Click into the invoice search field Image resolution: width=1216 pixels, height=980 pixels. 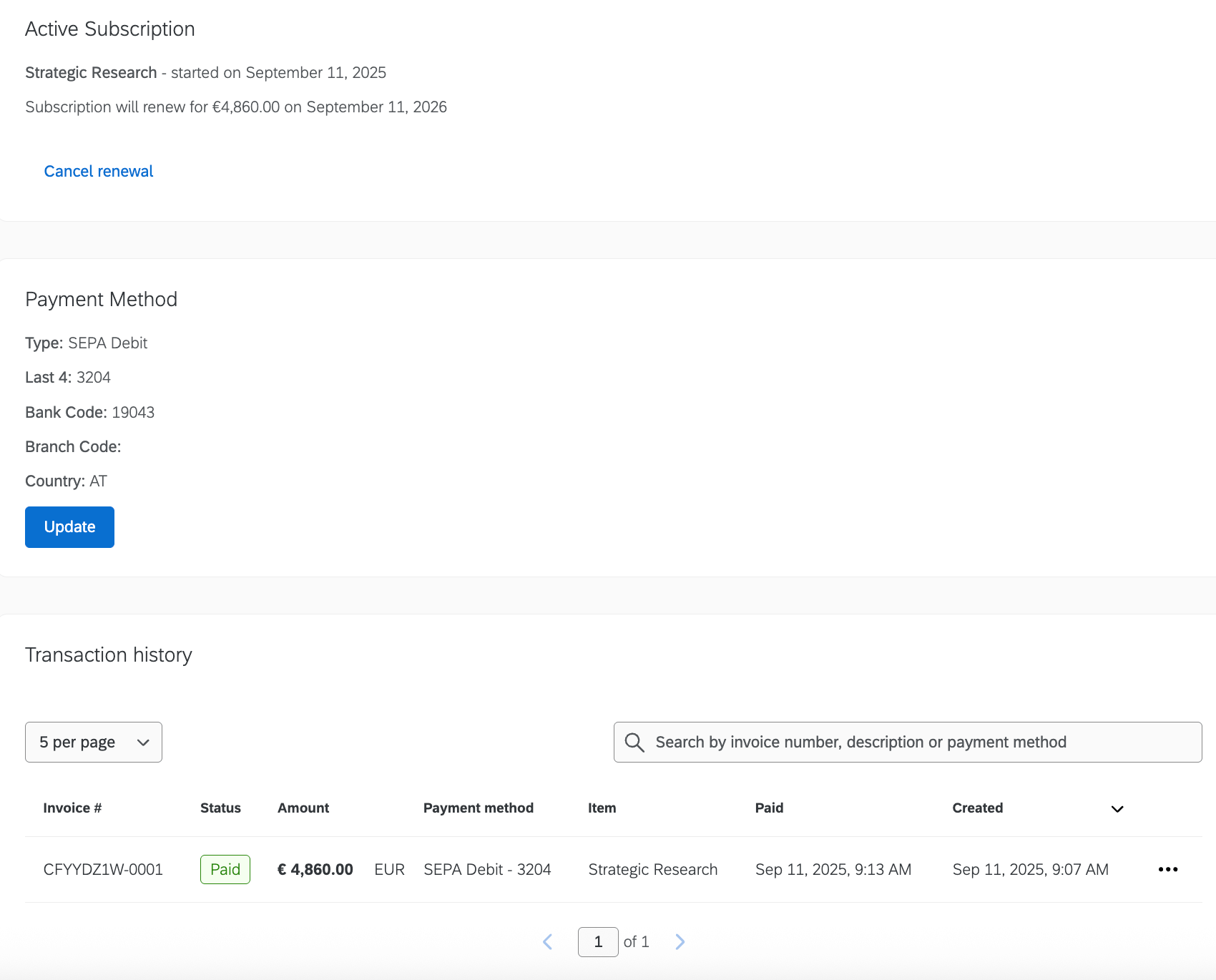click(x=858, y=742)
